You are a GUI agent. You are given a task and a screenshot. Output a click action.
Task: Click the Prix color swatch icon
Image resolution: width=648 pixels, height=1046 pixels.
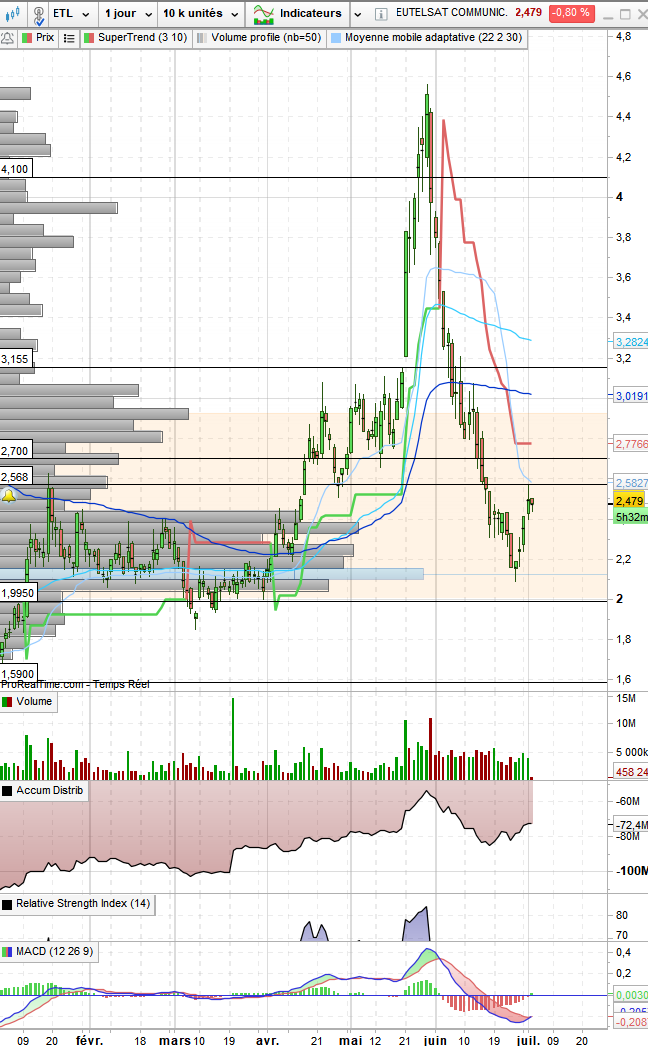(27, 38)
